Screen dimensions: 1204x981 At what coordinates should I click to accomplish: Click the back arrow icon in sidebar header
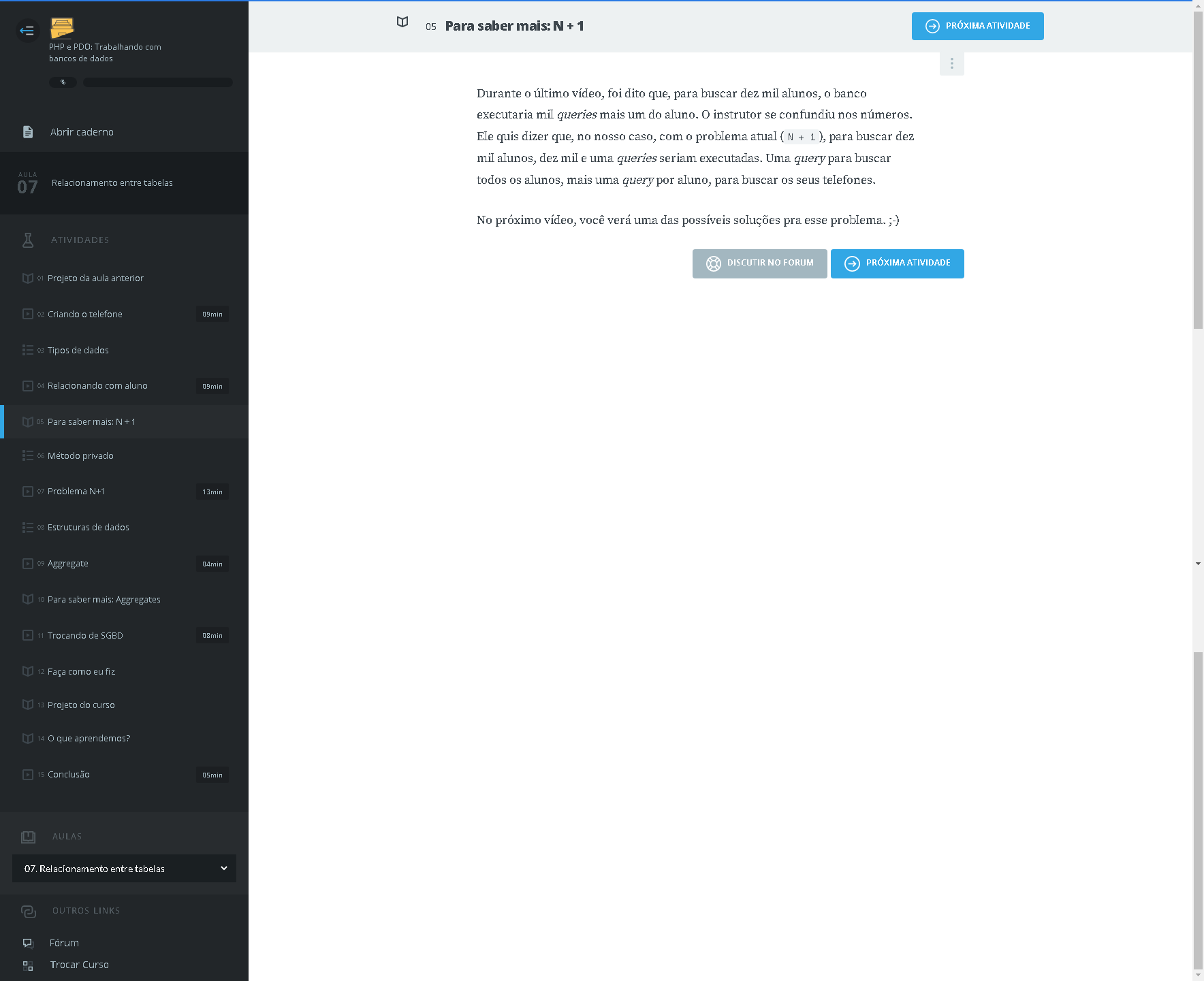click(27, 30)
